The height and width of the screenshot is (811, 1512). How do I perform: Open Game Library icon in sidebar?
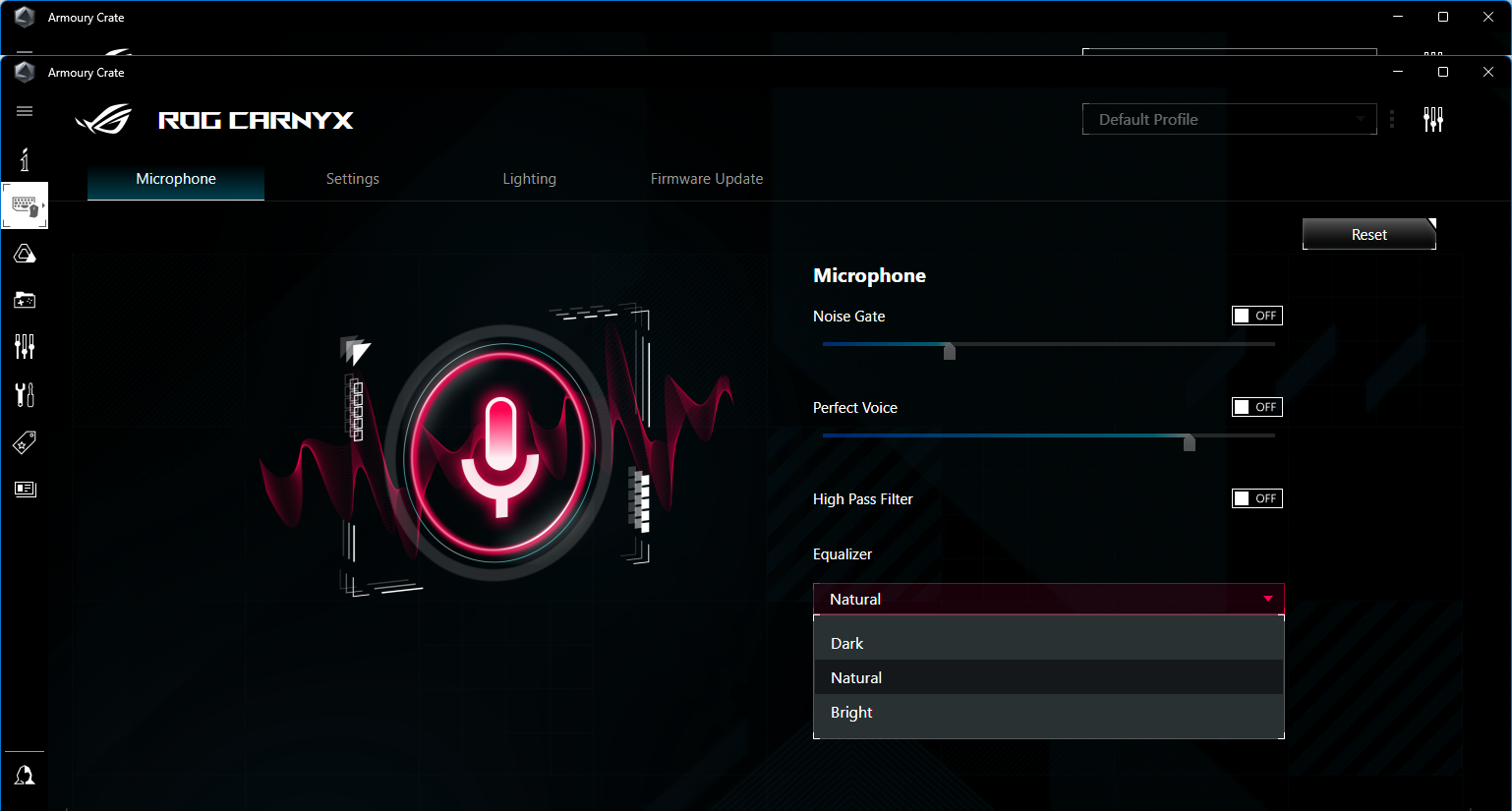(x=25, y=300)
